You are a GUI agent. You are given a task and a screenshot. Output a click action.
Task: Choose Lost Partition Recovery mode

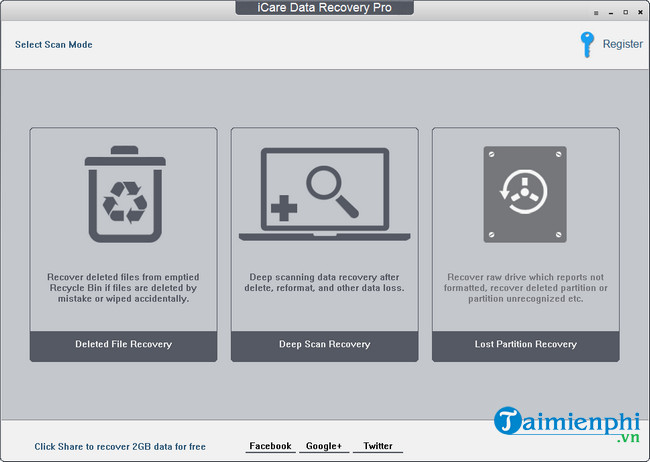[525, 344]
